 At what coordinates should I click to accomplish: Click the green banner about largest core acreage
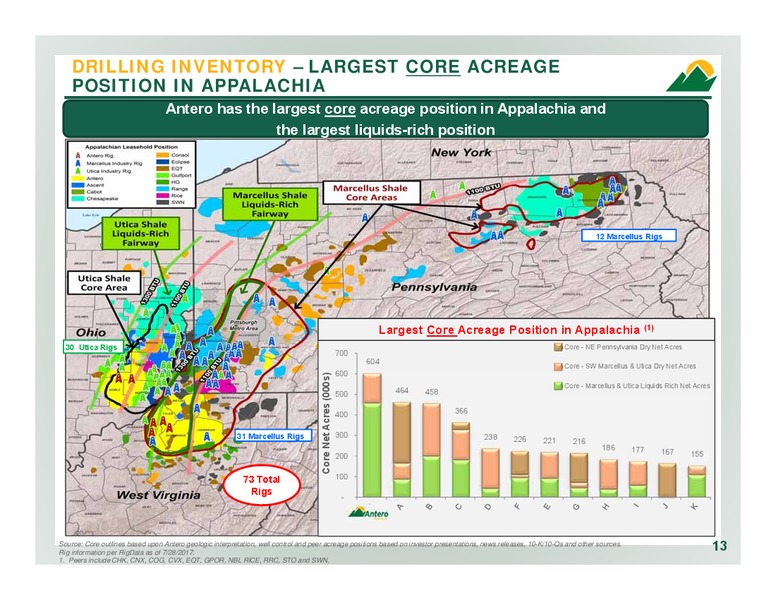(x=385, y=119)
